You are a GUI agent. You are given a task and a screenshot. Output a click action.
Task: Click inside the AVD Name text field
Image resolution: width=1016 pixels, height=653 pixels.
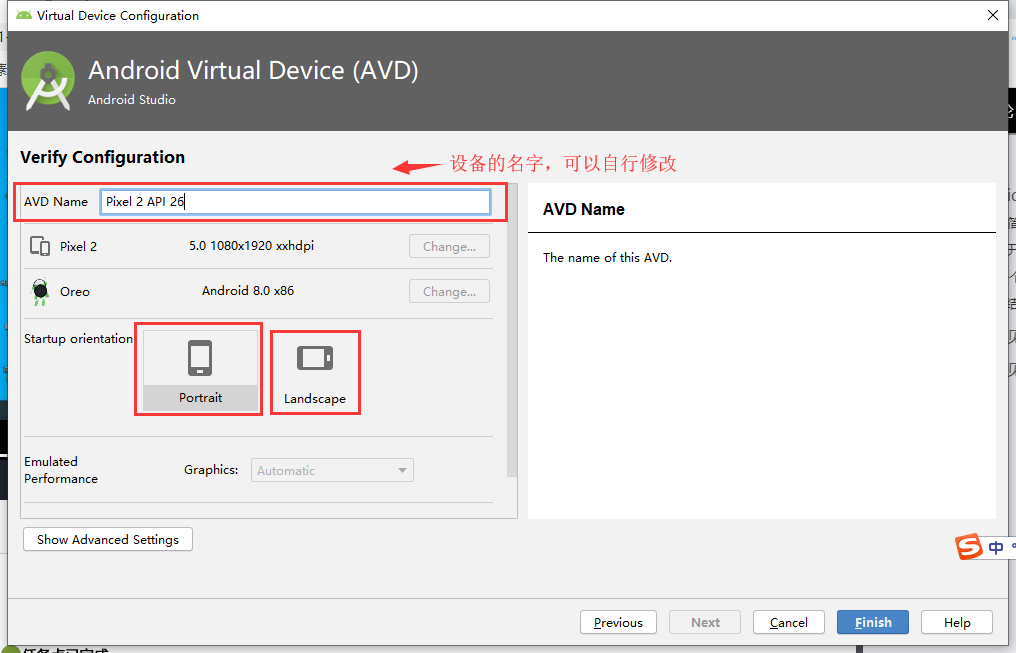click(296, 201)
